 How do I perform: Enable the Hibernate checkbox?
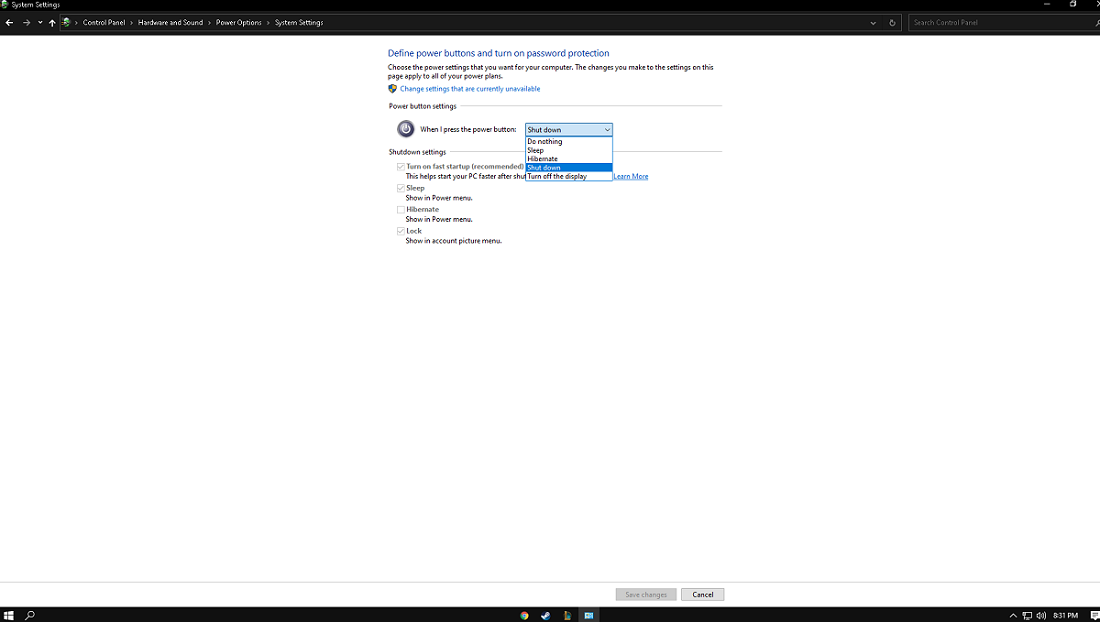[x=401, y=209]
